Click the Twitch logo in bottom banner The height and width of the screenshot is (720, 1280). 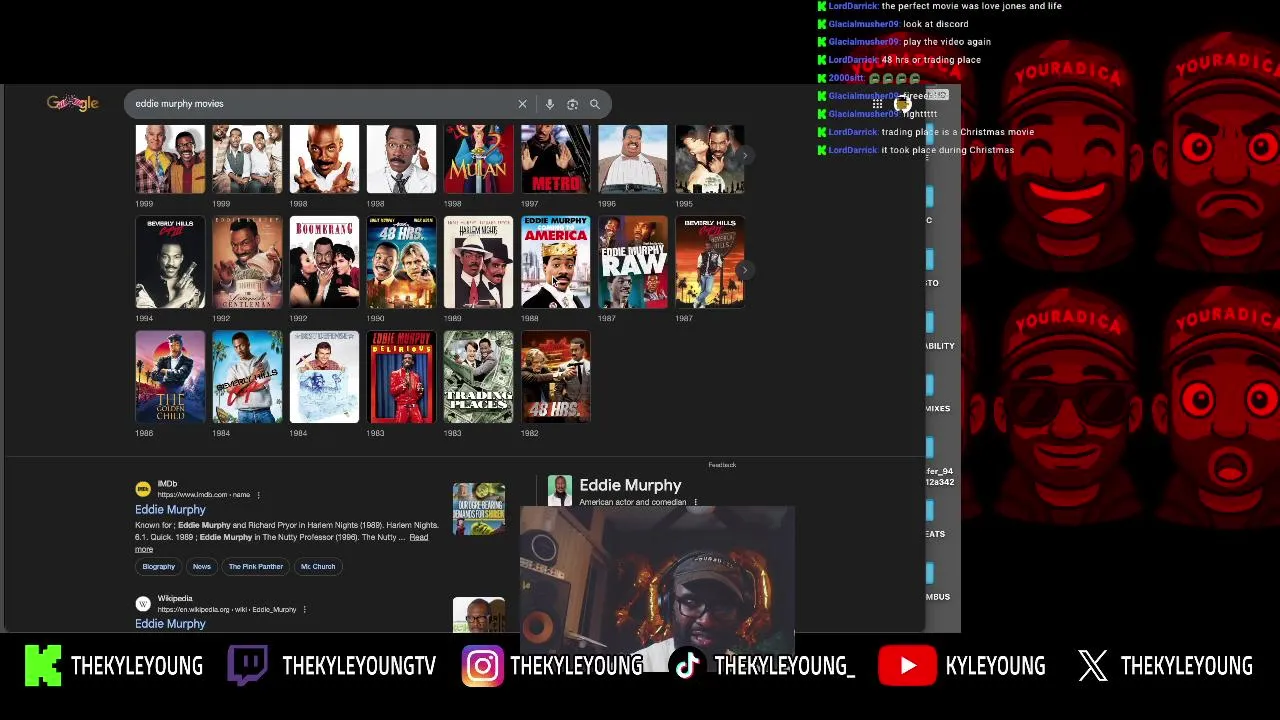247,666
